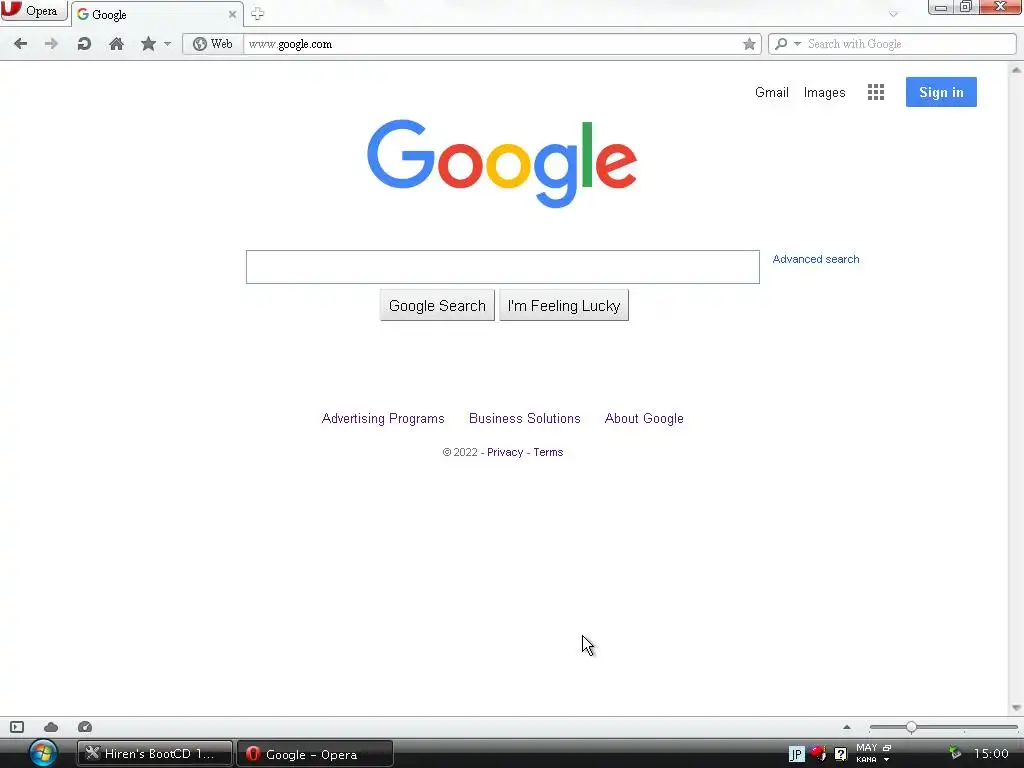This screenshot has width=1024, height=768.
Task: Go back with the back arrow
Action: point(20,44)
